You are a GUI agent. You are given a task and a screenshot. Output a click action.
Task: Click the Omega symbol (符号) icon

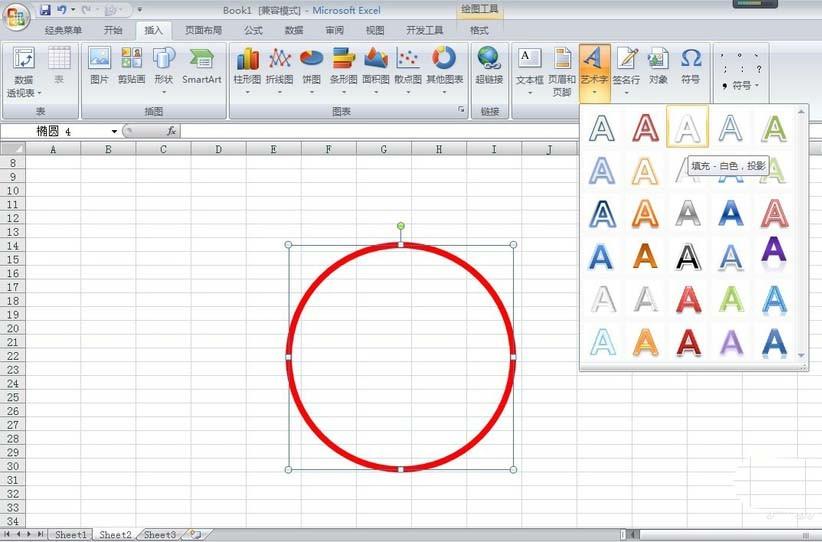(x=690, y=64)
